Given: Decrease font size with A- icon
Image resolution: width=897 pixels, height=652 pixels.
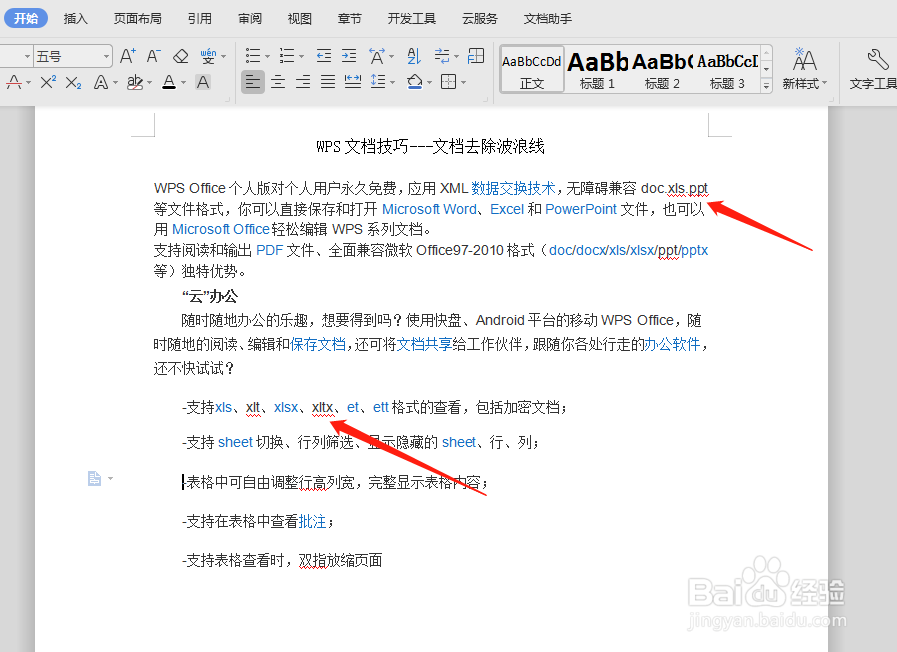Looking at the screenshot, I should pyautogui.click(x=153, y=56).
